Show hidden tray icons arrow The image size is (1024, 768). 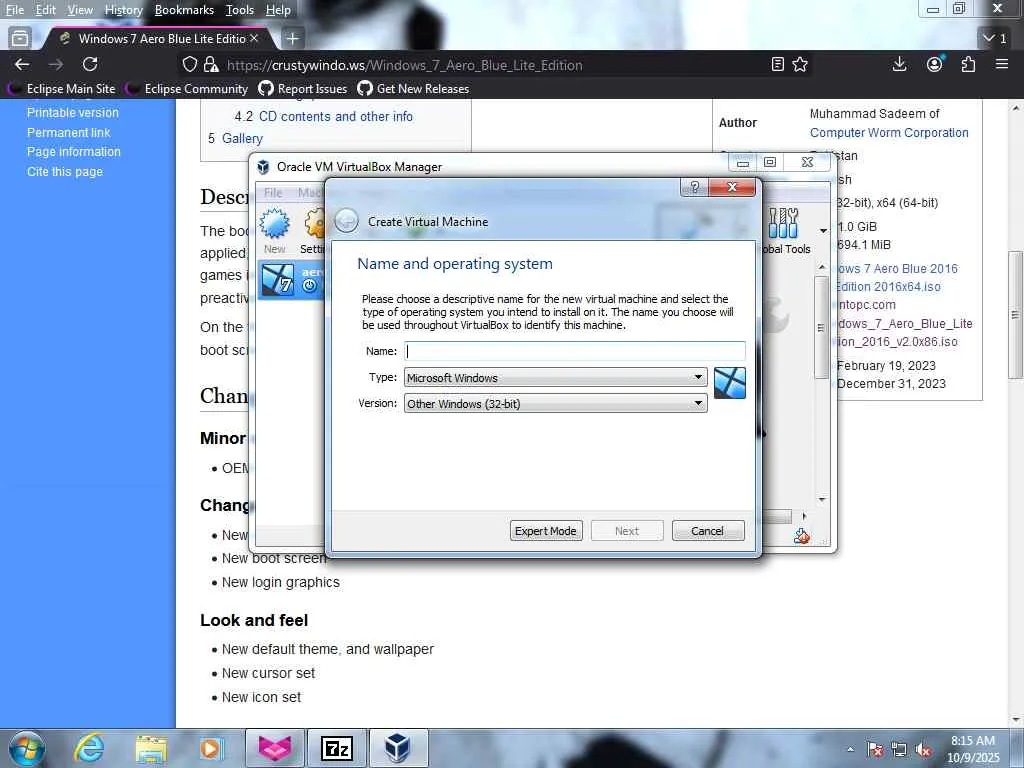click(850, 750)
